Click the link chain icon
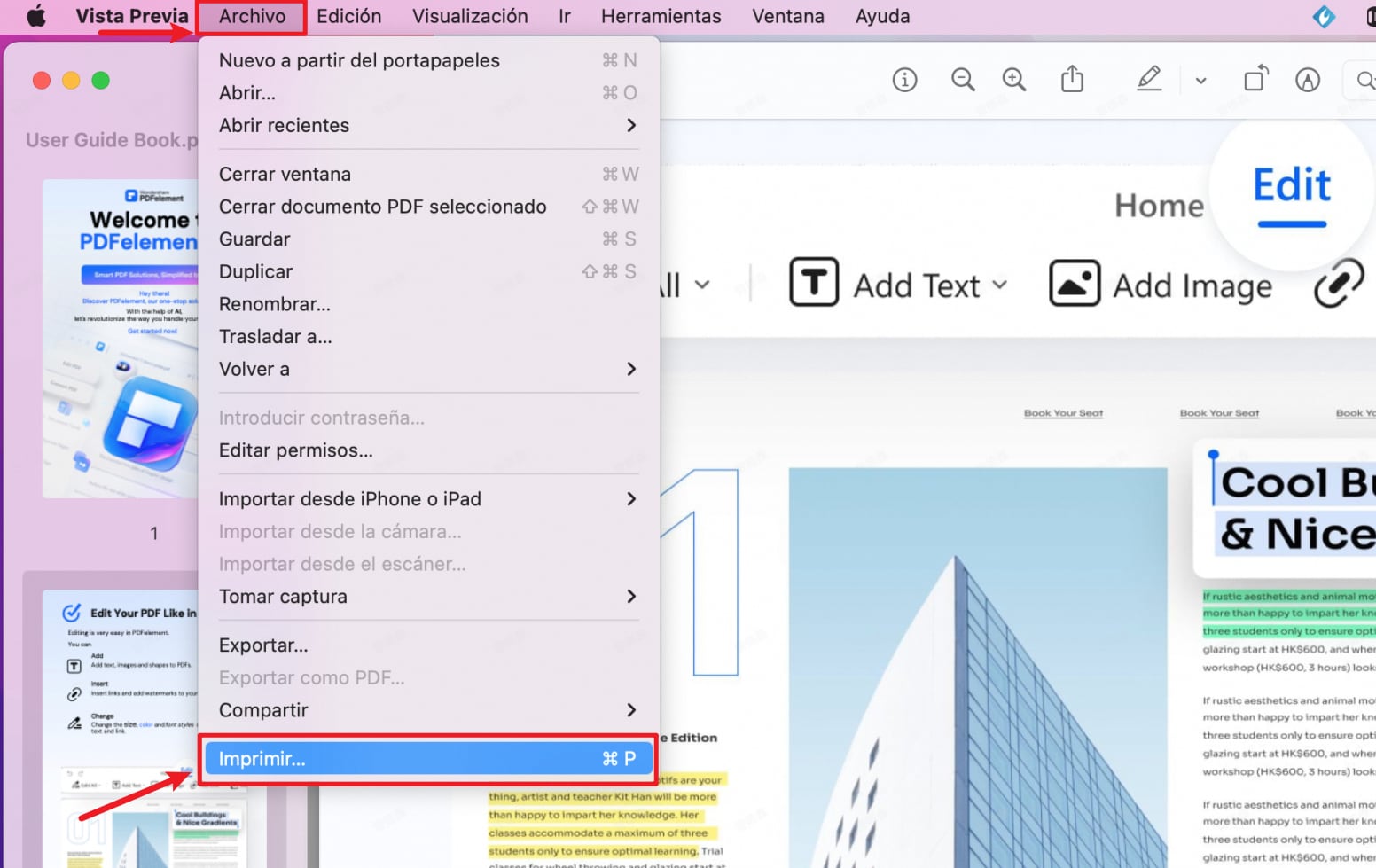This screenshot has height=868, width=1376. [1338, 283]
